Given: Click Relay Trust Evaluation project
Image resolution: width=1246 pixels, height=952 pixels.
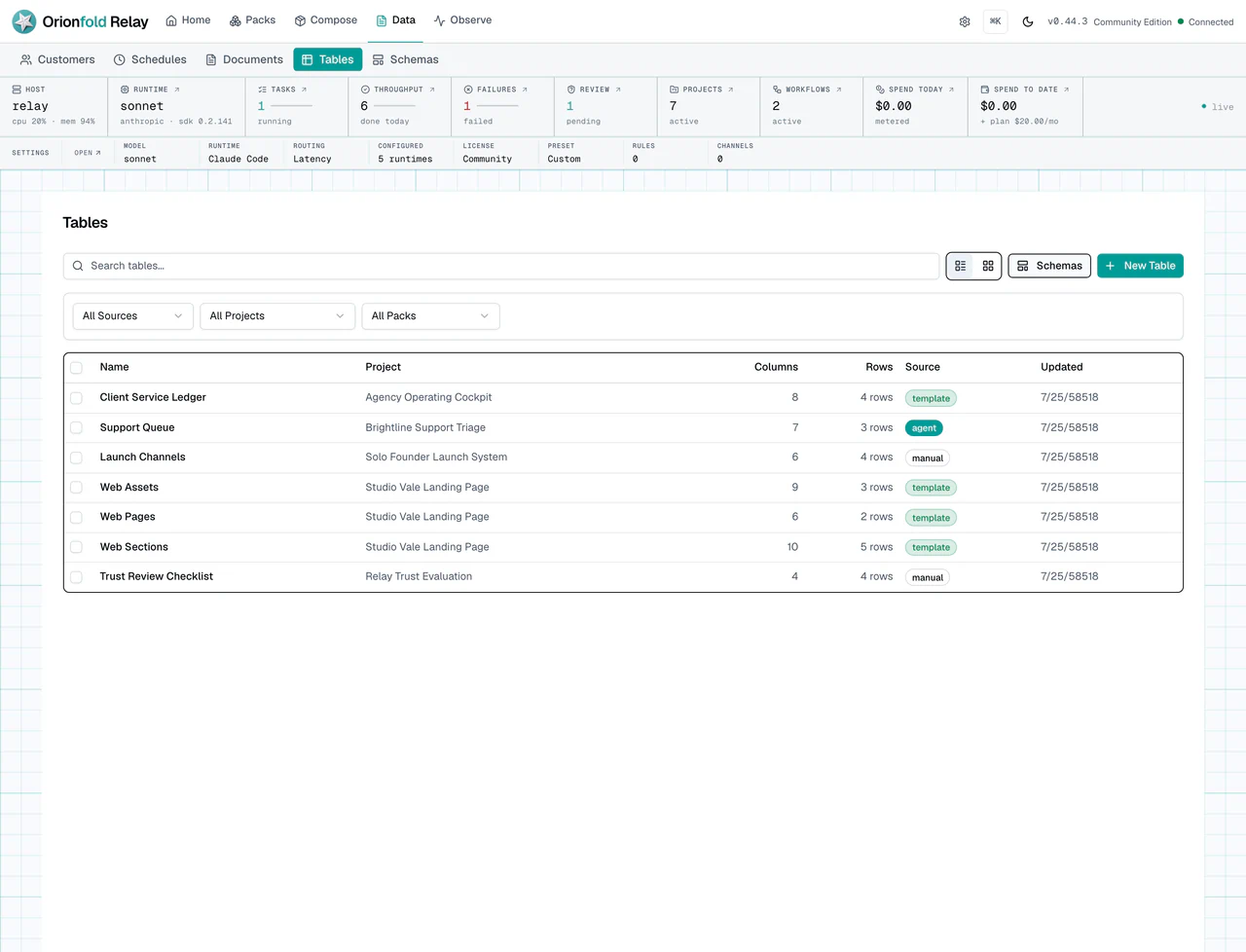Looking at the screenshot, I should [x=419, y=576].
